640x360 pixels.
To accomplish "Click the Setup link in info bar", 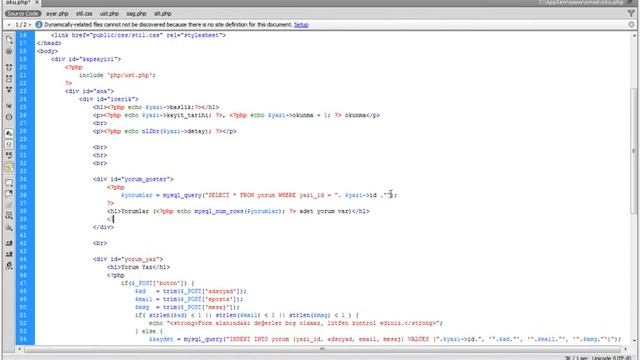I will [301, 24].
